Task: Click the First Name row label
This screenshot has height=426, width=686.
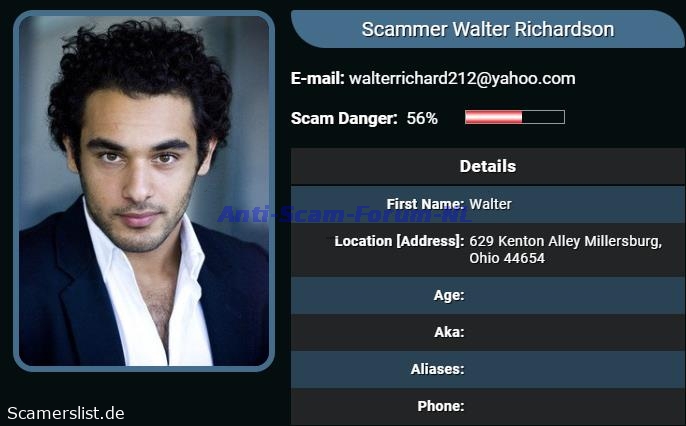Action: click(x=425, y=204)
